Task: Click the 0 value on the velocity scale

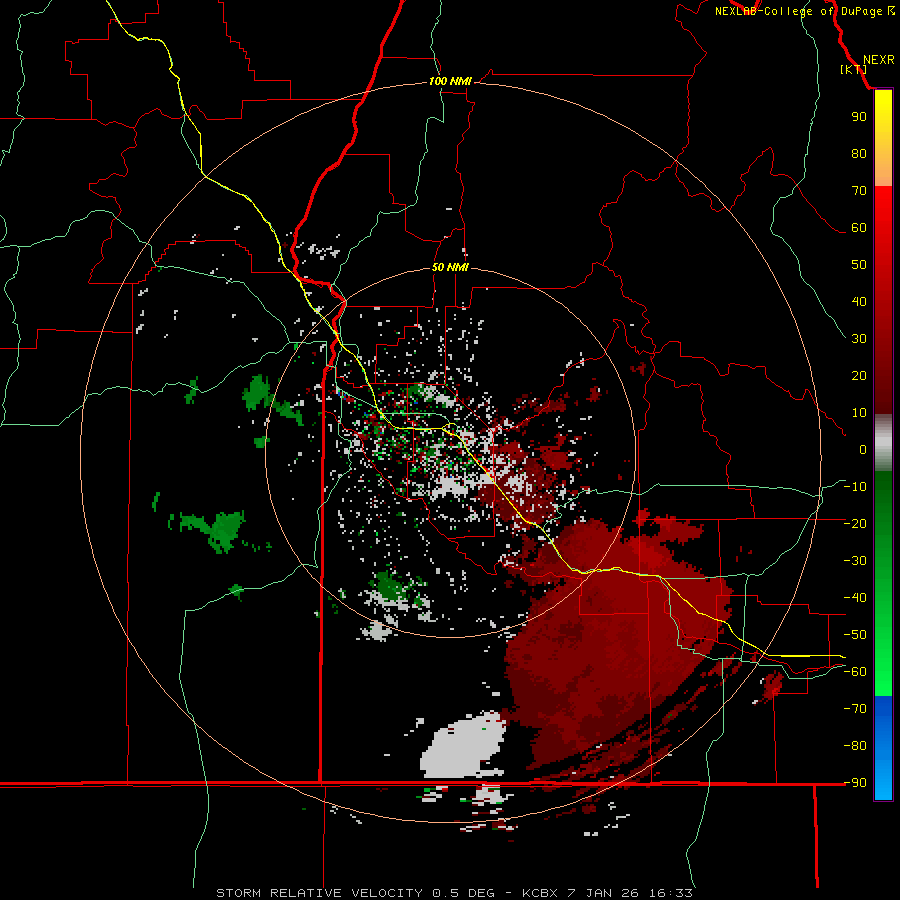Action: coord(863,449)
